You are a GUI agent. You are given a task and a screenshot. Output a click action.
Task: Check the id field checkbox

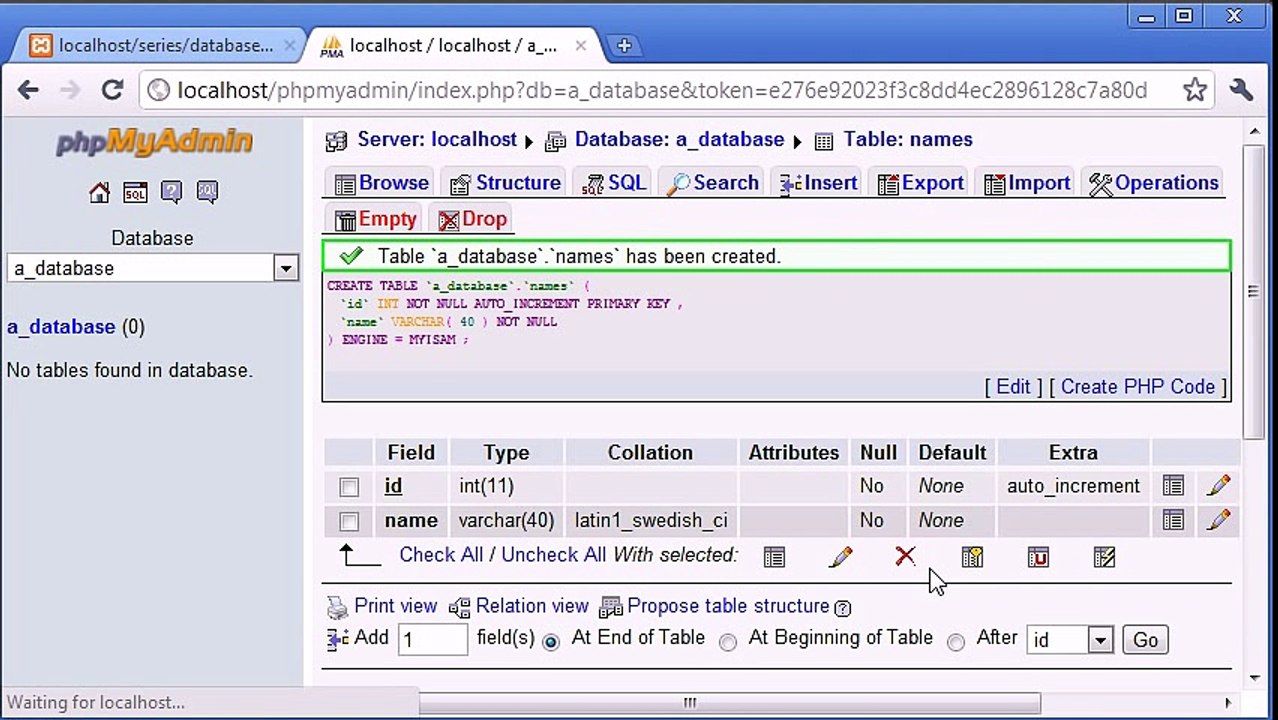[349, 487]
